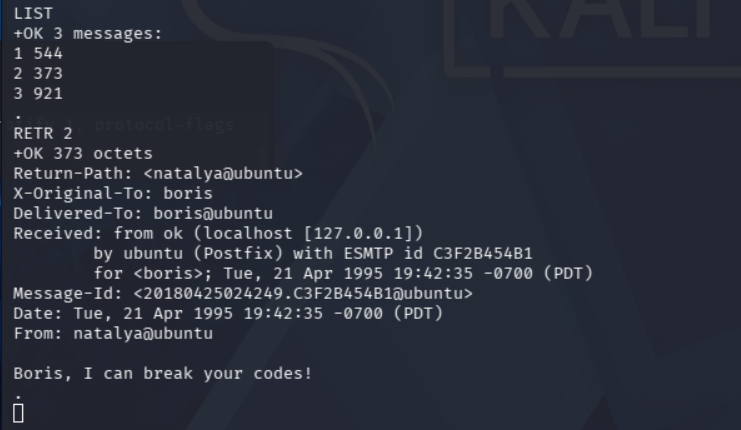Click the 'Received: from ok' localhost line
Screen dimensions: 741x430
tap(218, 233)
